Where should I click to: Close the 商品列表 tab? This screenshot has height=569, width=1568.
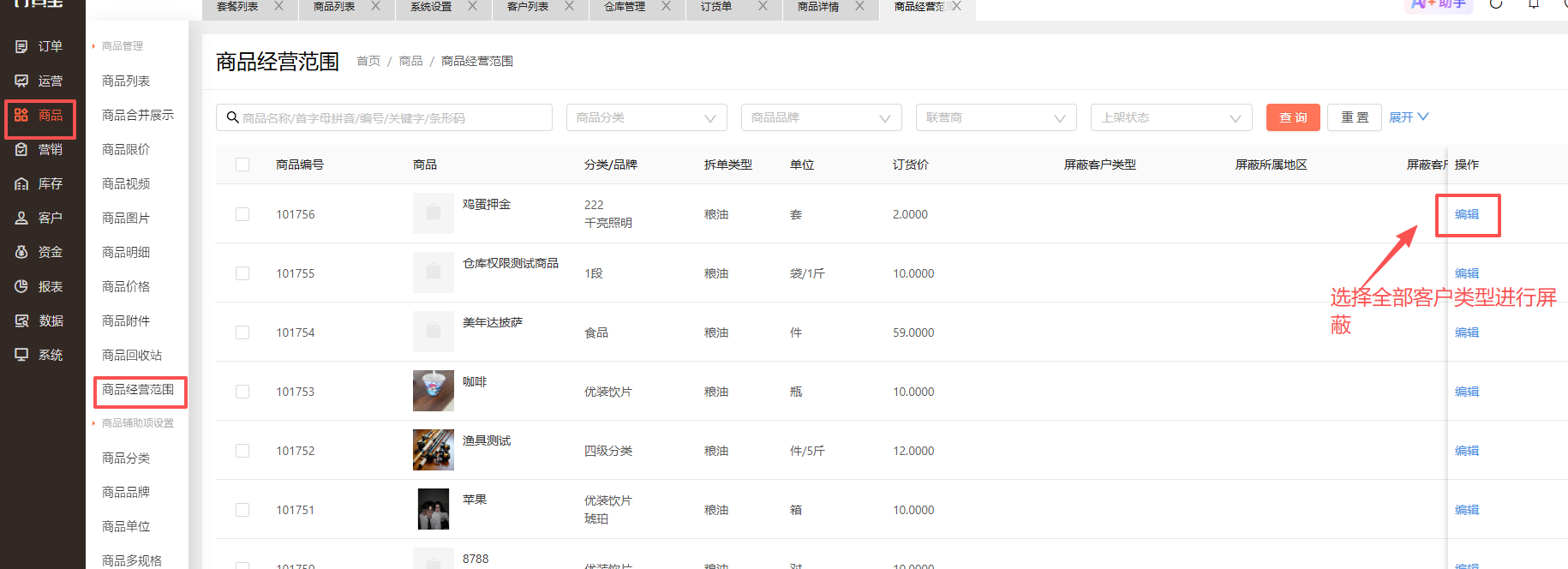[375, 6]
